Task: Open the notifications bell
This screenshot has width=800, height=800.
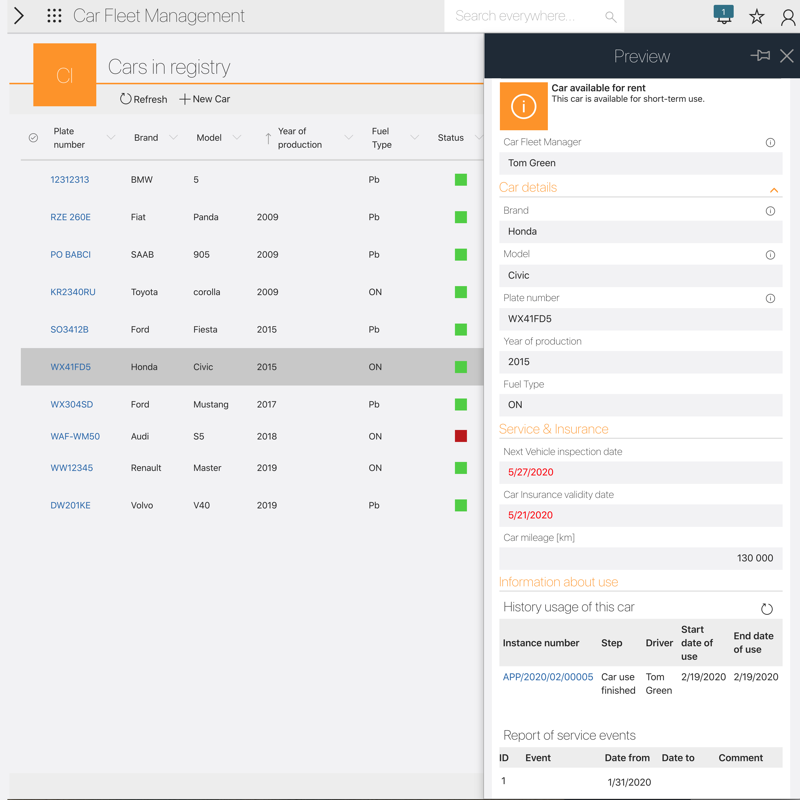Action: point(723,16)
